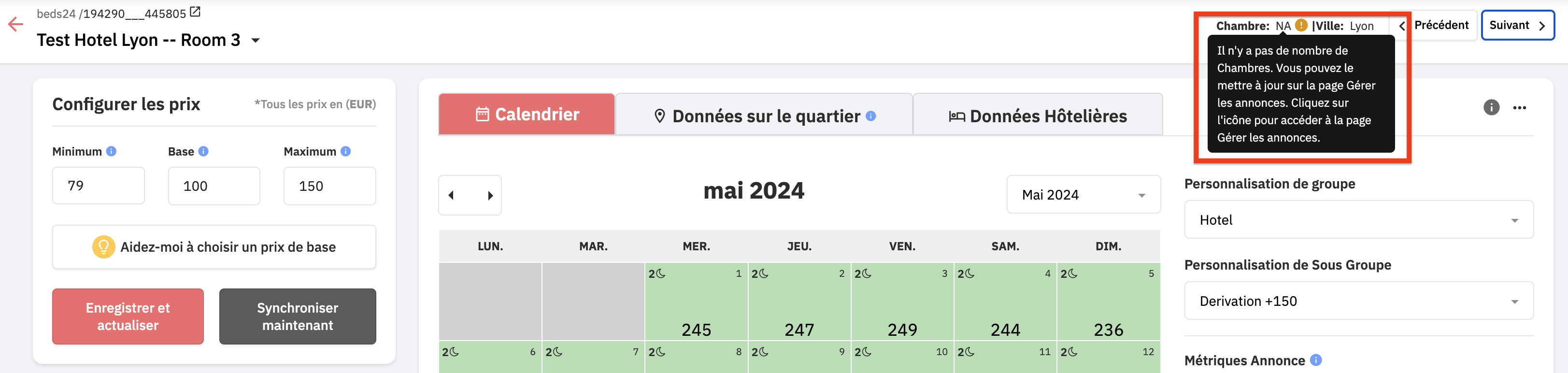
Task: Click the info icon next to Minimum
Action: pos(112,152)
